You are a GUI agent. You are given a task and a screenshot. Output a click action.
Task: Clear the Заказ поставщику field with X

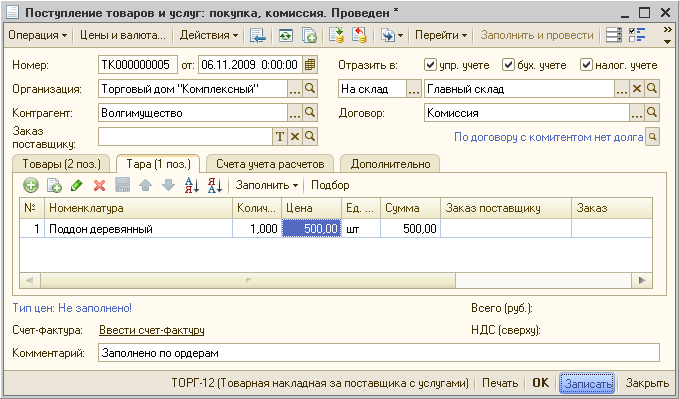coord(295,136)
